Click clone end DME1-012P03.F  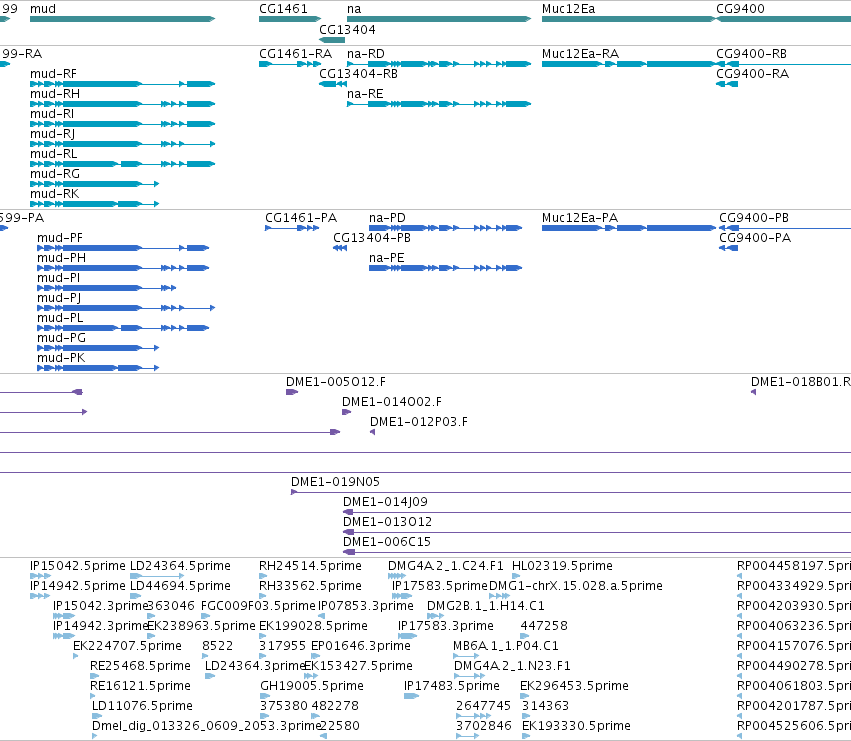click(x=372, y=432)
